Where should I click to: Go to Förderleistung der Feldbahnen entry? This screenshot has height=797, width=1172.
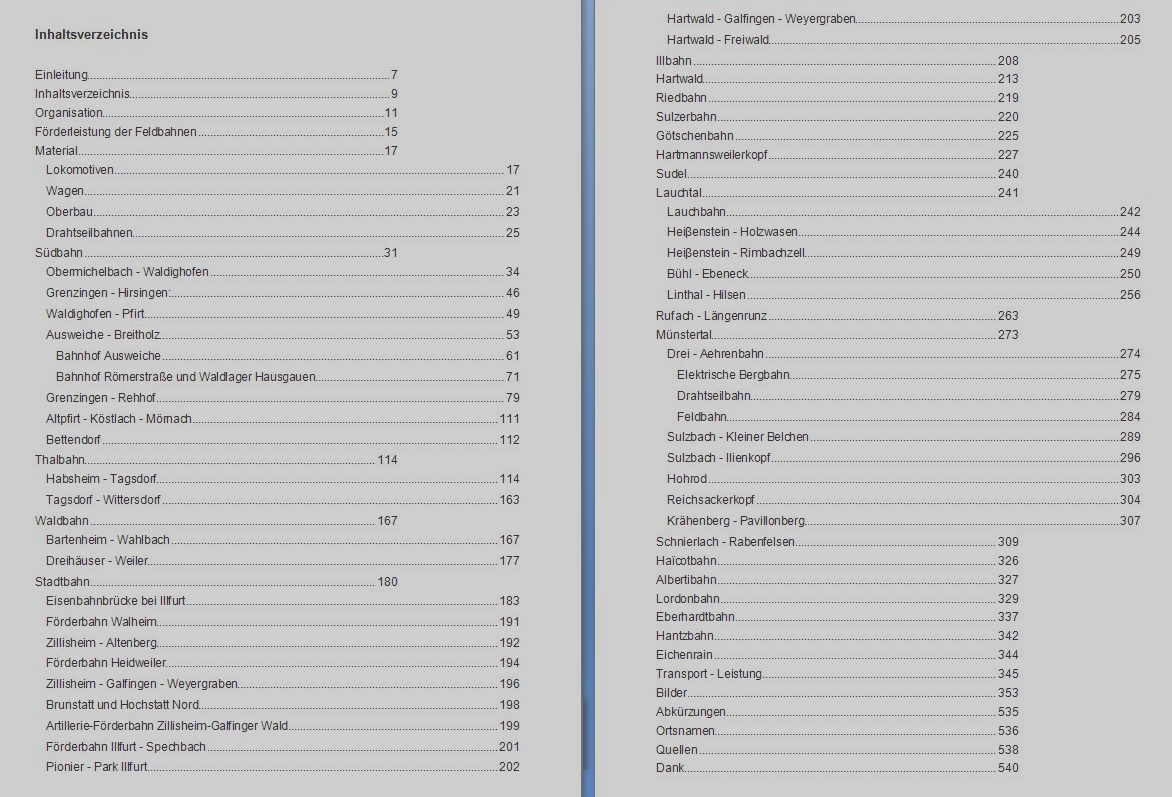(x=116, y=132)
